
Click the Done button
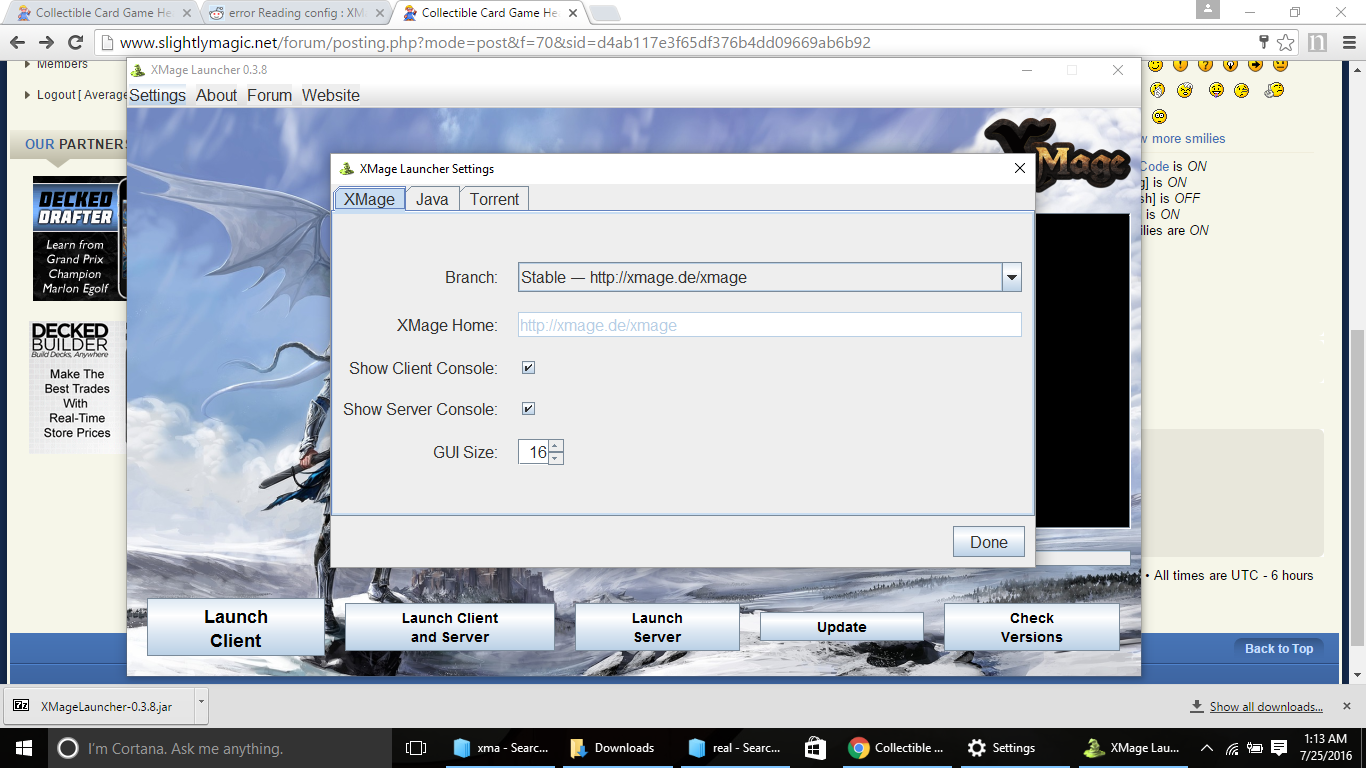989,542
